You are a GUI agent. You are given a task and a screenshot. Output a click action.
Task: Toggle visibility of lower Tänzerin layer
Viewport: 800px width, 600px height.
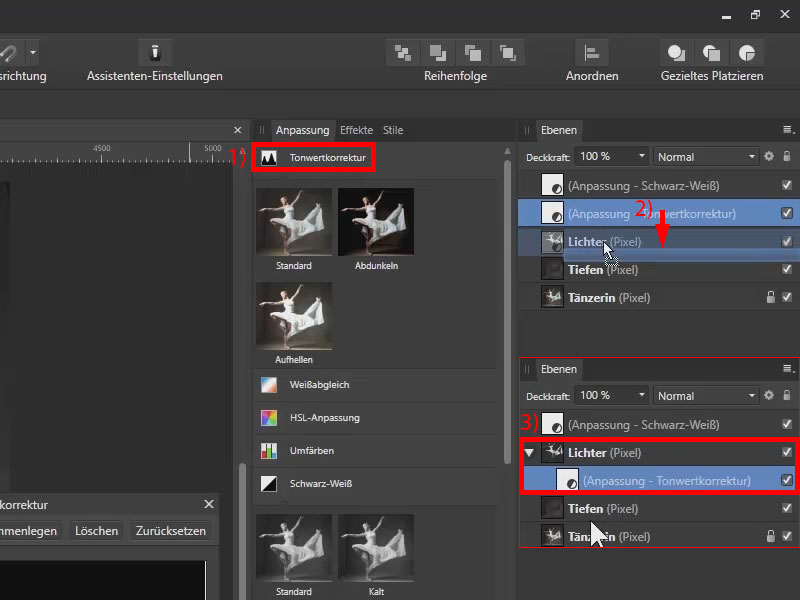click(x=787, y=536)
